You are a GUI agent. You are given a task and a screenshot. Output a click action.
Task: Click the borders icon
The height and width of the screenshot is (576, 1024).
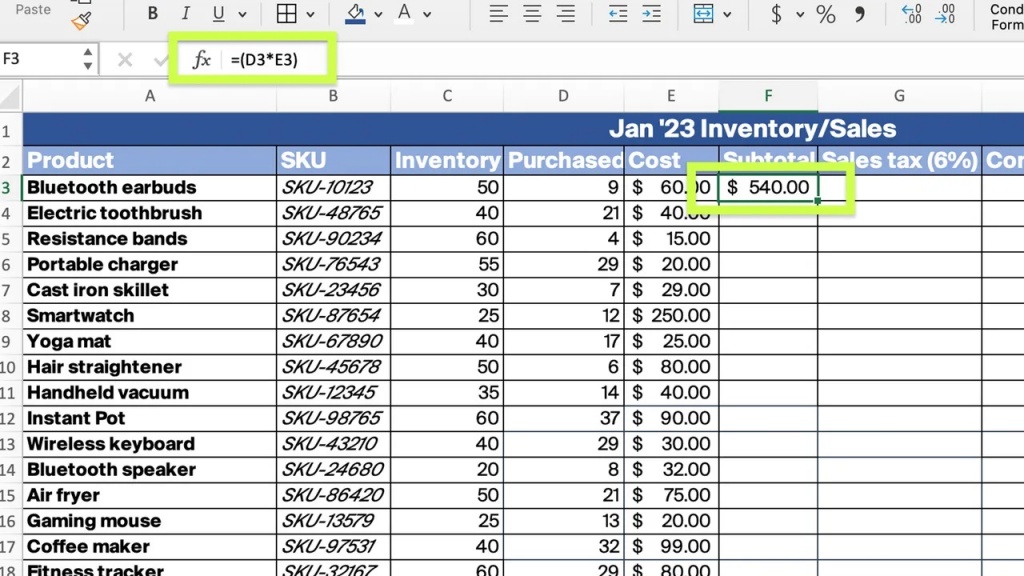point(286,13)
